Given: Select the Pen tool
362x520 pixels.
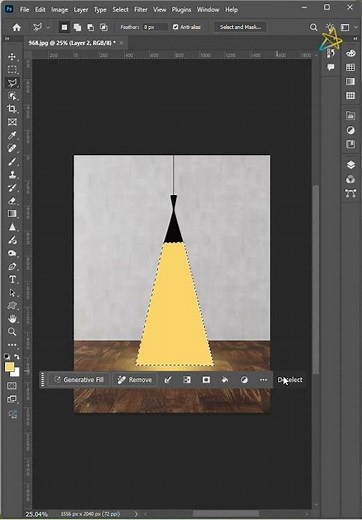Looking at the screenshot, I should click(12, 266).
